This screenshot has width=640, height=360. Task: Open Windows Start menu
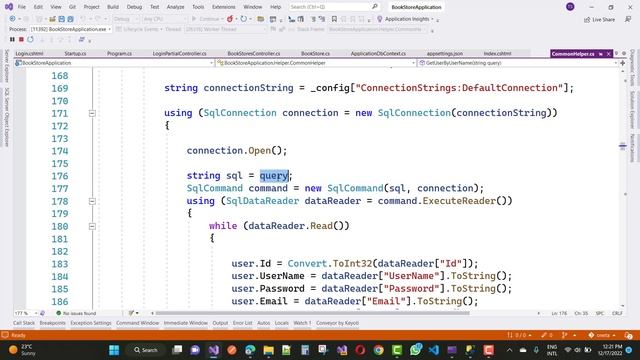click(114, 350)
